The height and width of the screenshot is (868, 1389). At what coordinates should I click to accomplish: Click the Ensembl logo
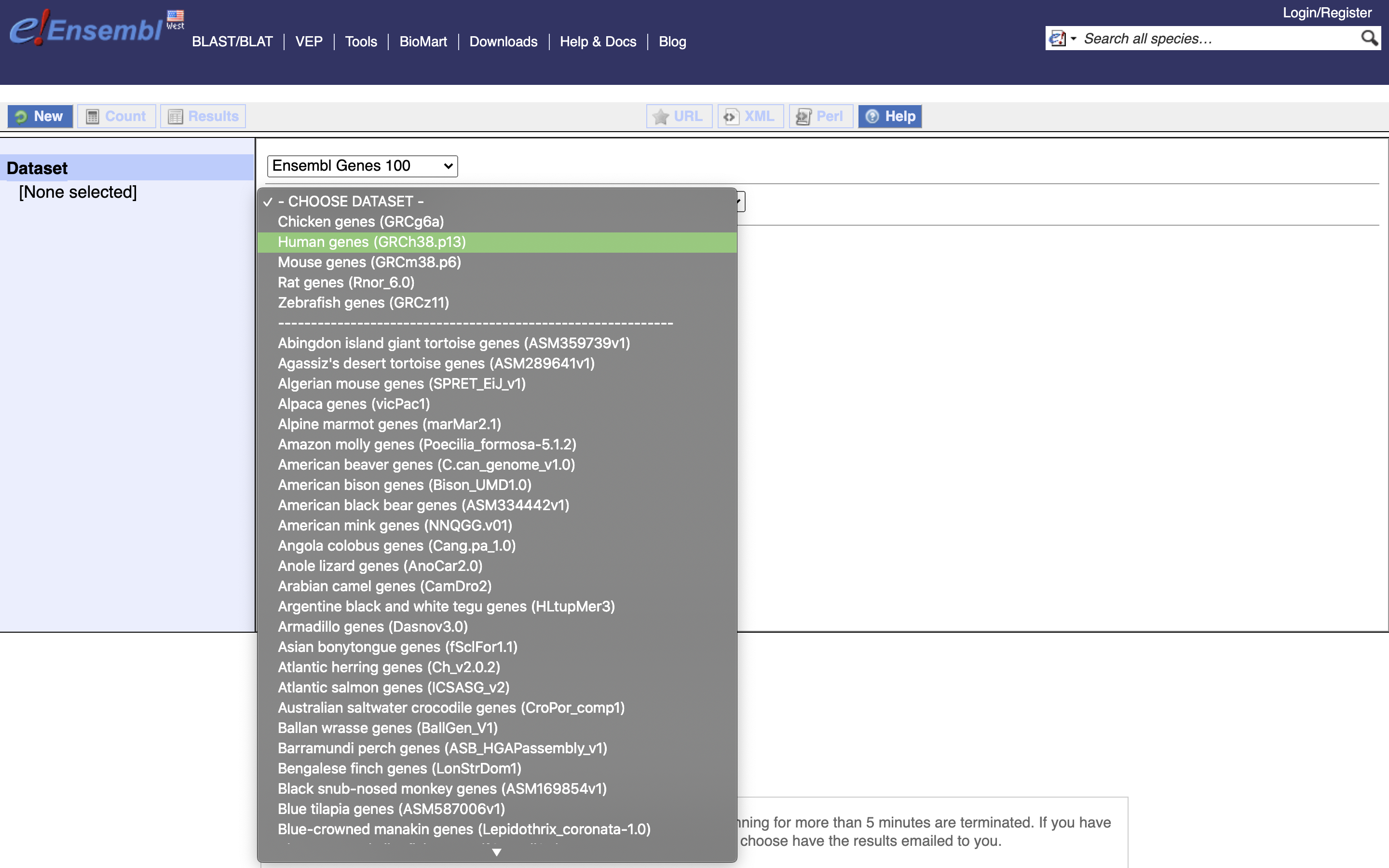tap(86, 29)
